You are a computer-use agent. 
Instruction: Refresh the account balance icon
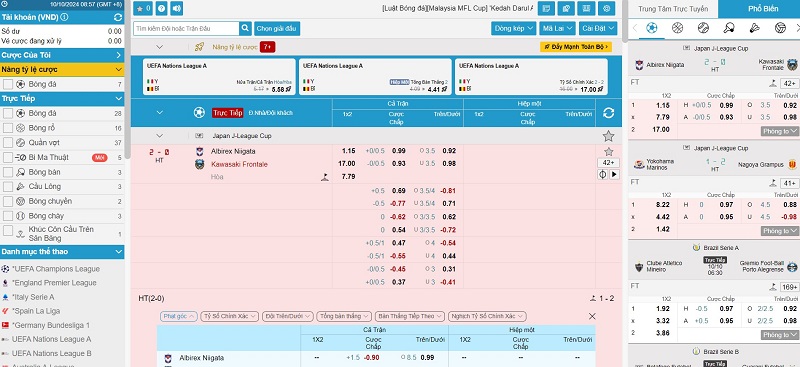coord(118,17)
